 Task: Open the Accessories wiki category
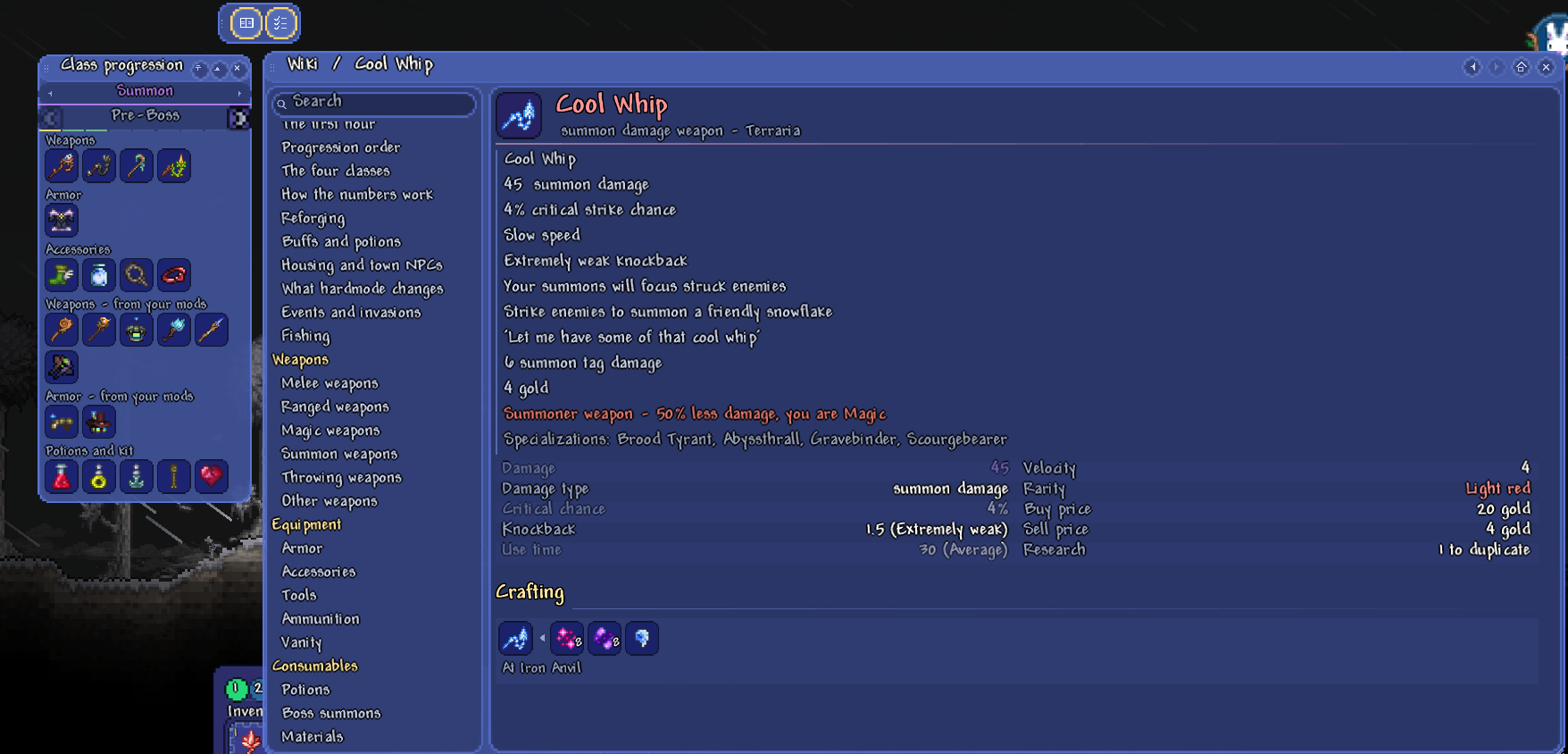click(x=319, y=572)
